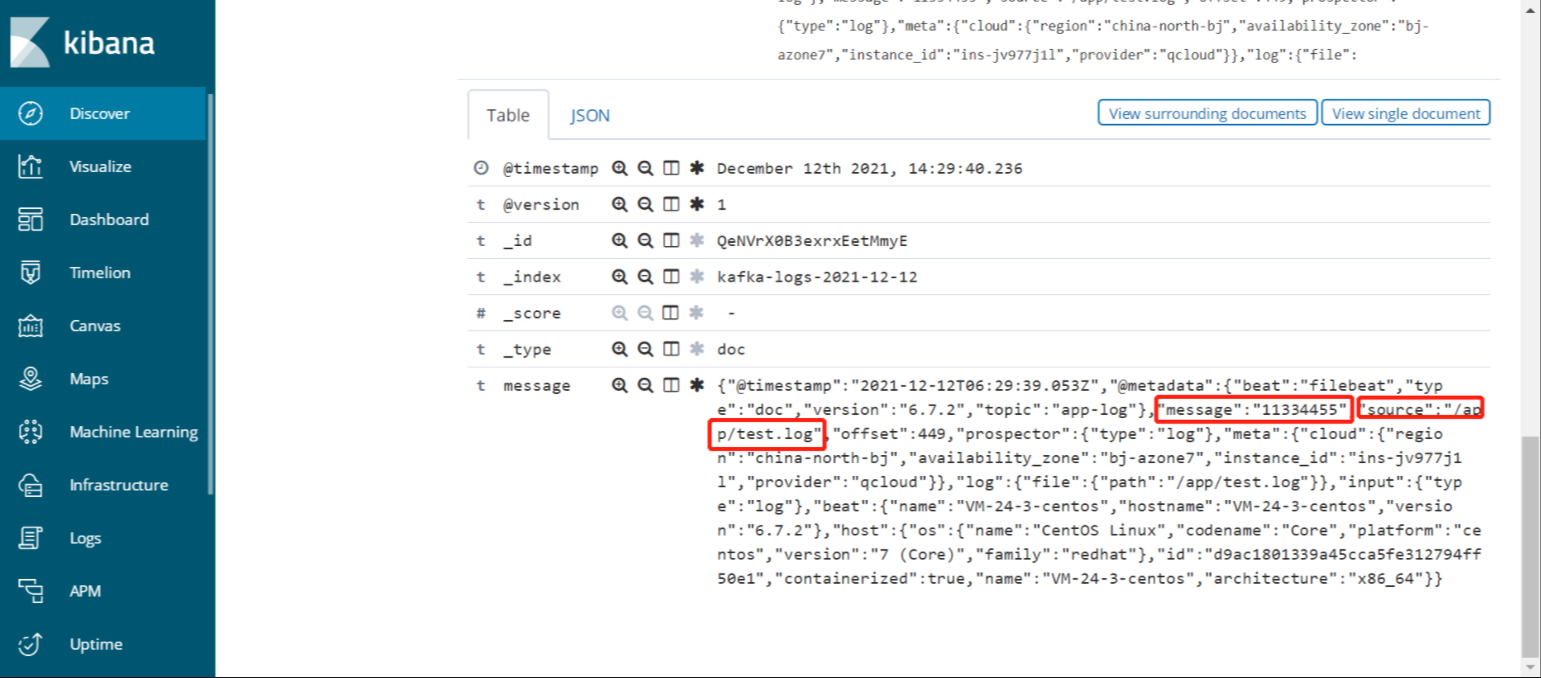Filter for field present on @version
Screen dimensions: 1541x678
pyautogui.click(x=697, y=204)
